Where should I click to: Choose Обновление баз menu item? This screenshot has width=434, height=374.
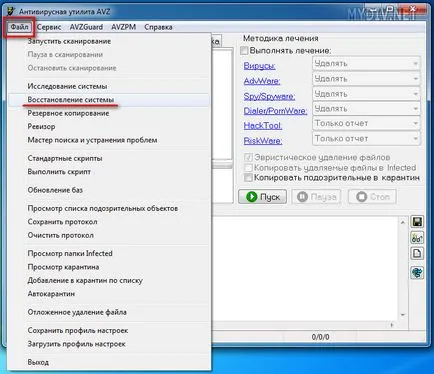pyautogui.click(x=109, y=190)
